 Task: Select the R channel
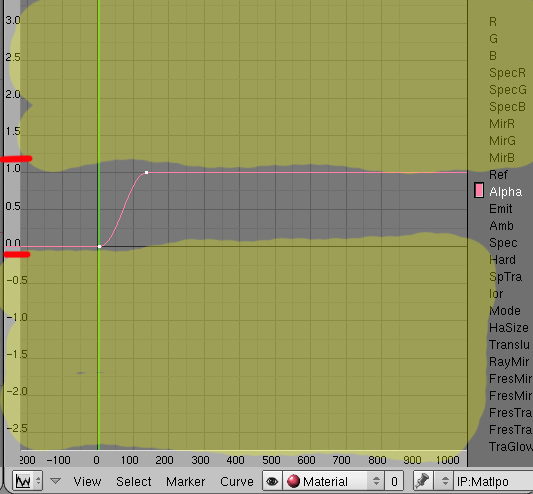point(493,22)
